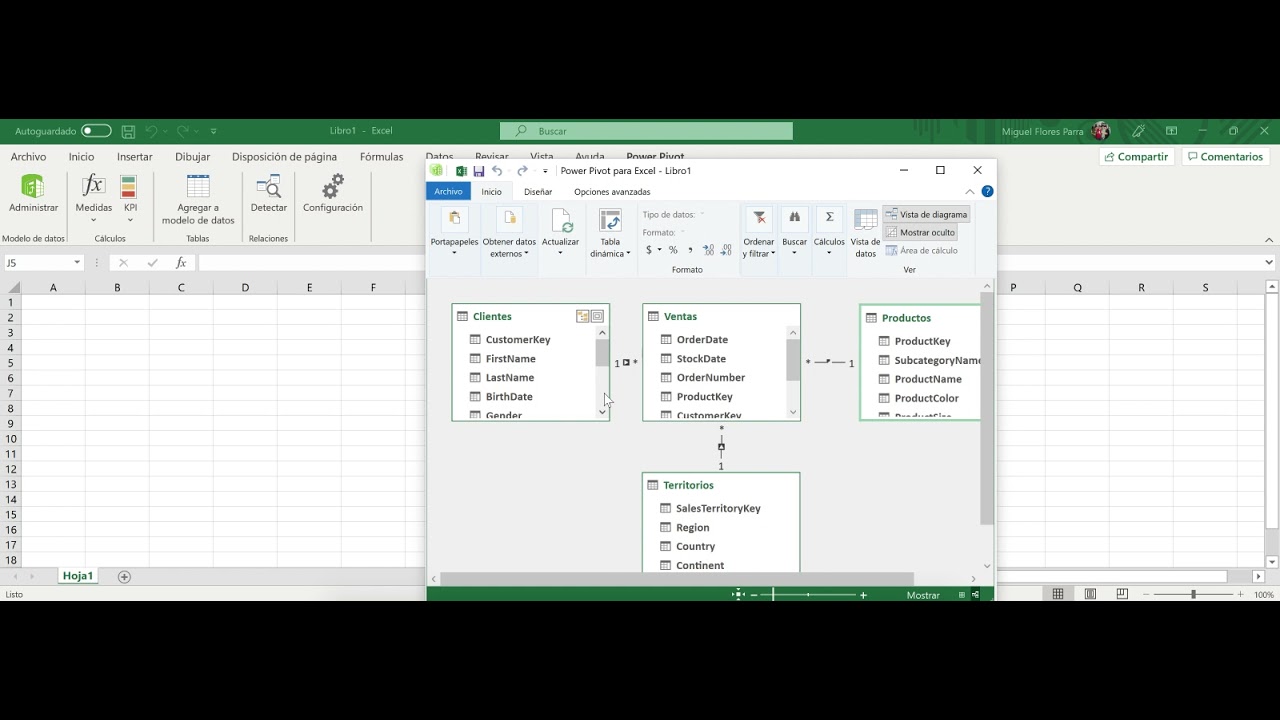Switch to Excel Insertar tab
The image size is (1280, 720).
135,157
